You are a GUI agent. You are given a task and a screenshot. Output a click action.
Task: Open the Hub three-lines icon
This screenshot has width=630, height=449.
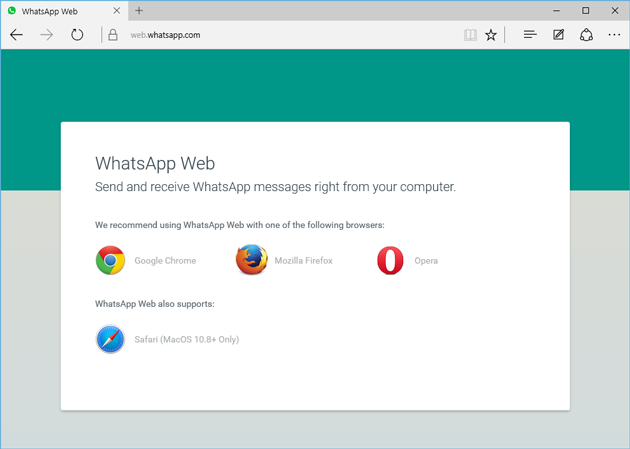(530, 35)
